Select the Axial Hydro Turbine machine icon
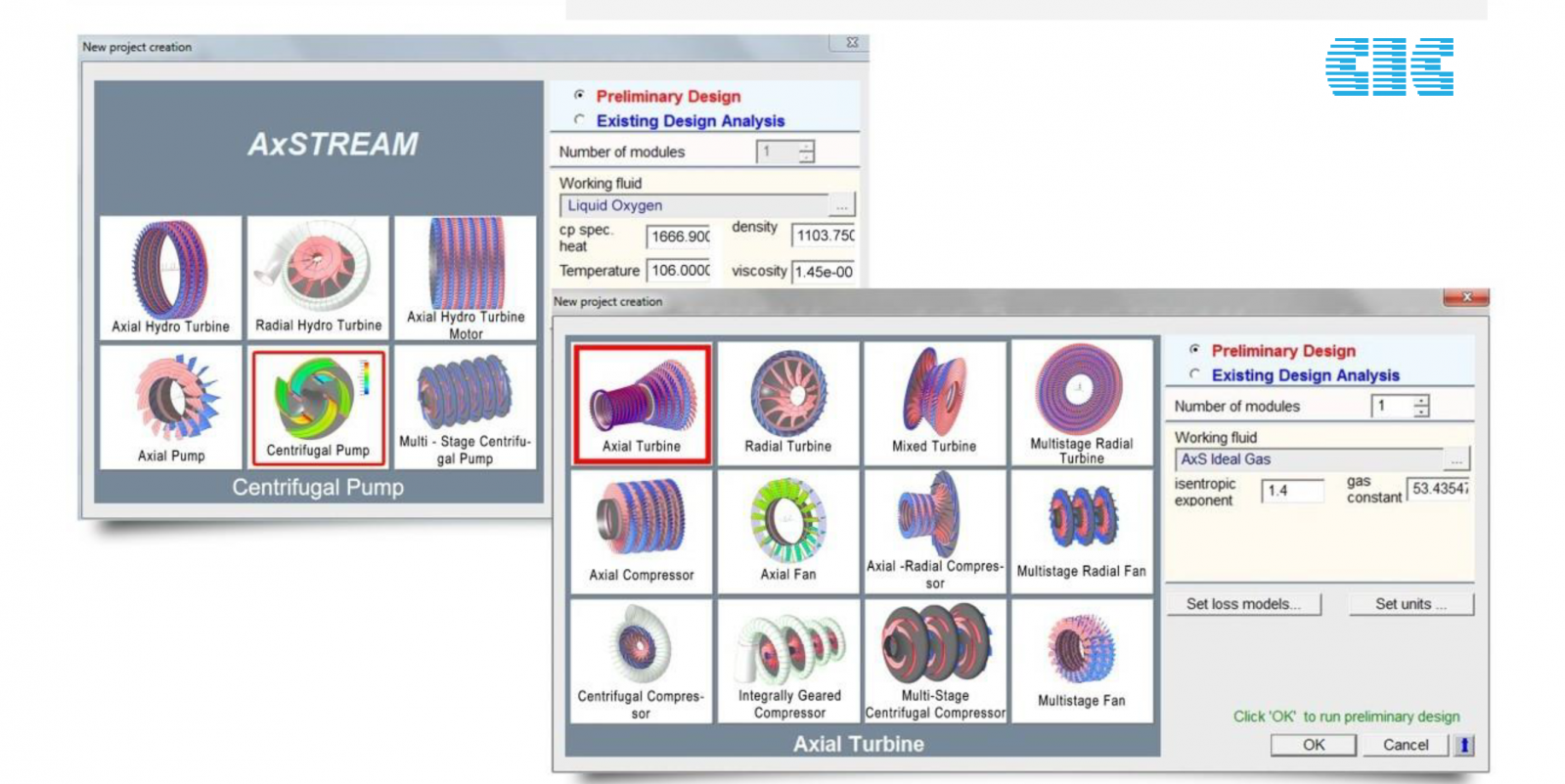This screenshot has width=1565, height=784. 170,278
